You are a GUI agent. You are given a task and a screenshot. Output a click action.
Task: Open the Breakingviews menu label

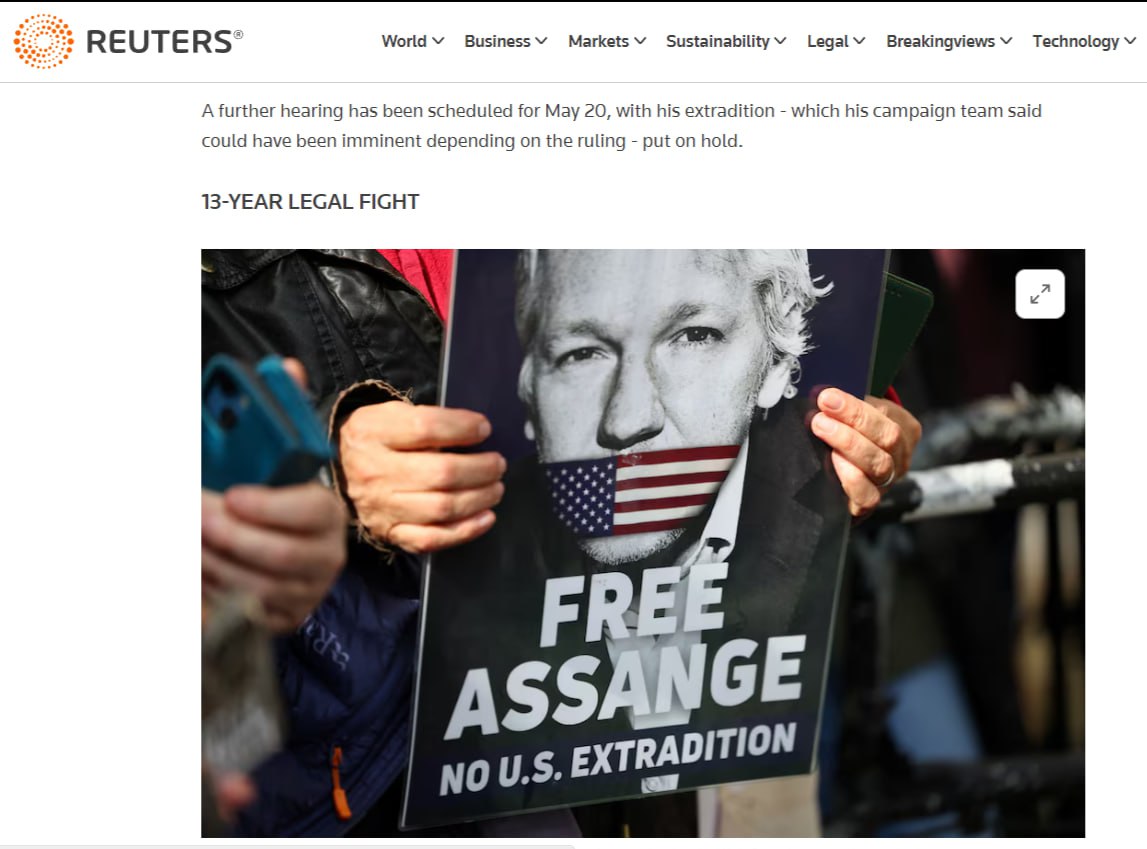click(x=940, y=41)
